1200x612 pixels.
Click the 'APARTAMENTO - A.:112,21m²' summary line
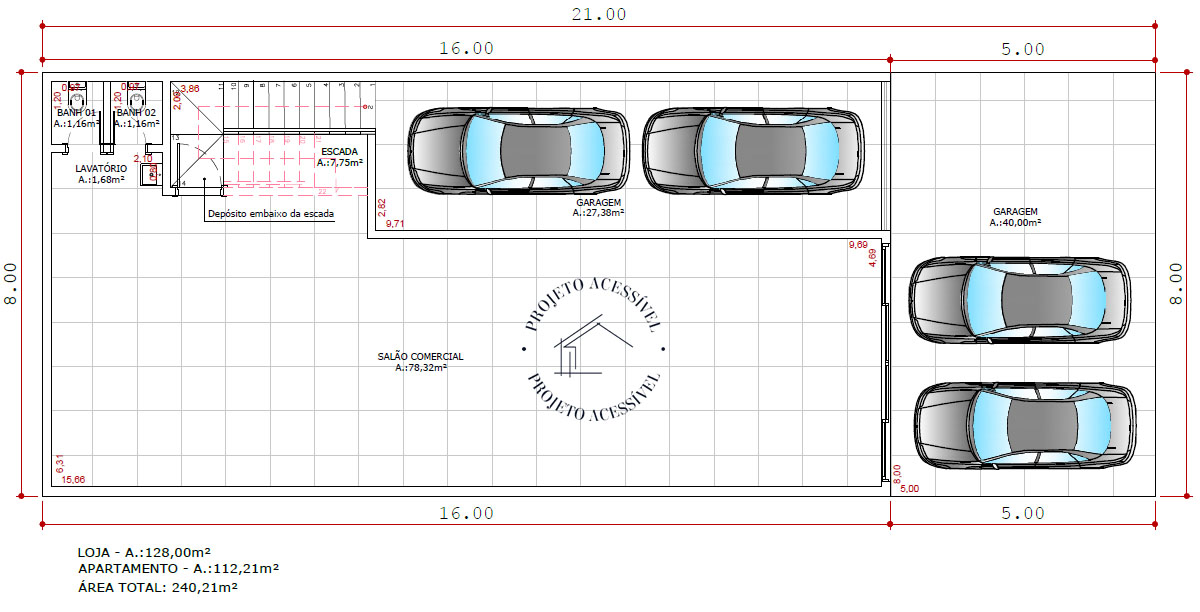(x=178, y=568)
